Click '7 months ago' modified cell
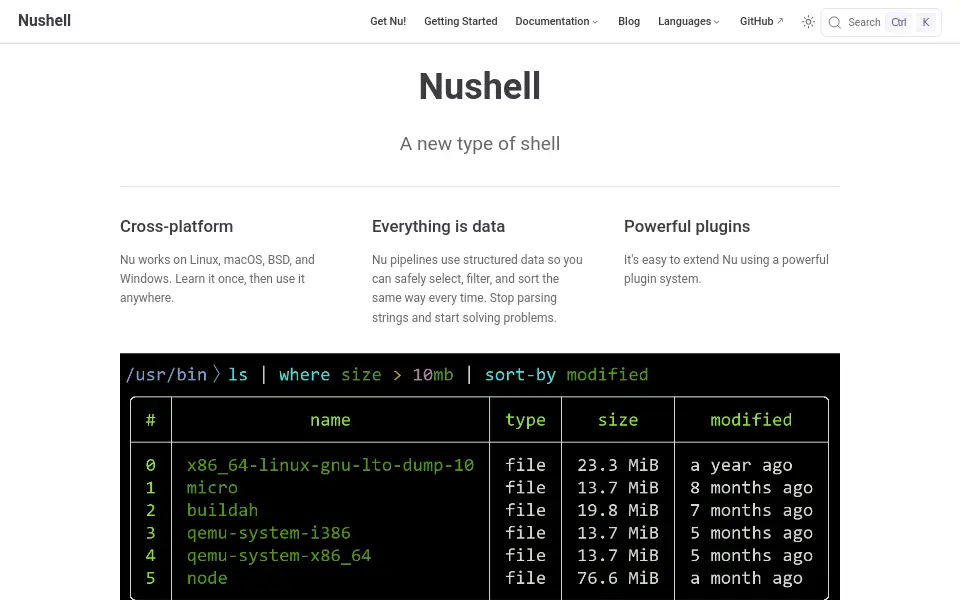 751,511
